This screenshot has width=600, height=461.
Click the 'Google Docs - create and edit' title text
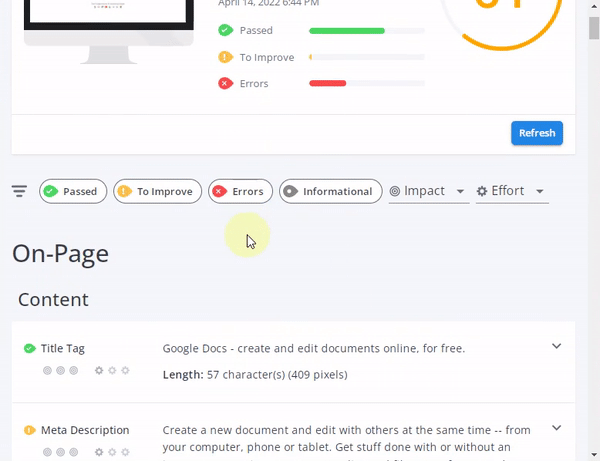click(314, 349)
